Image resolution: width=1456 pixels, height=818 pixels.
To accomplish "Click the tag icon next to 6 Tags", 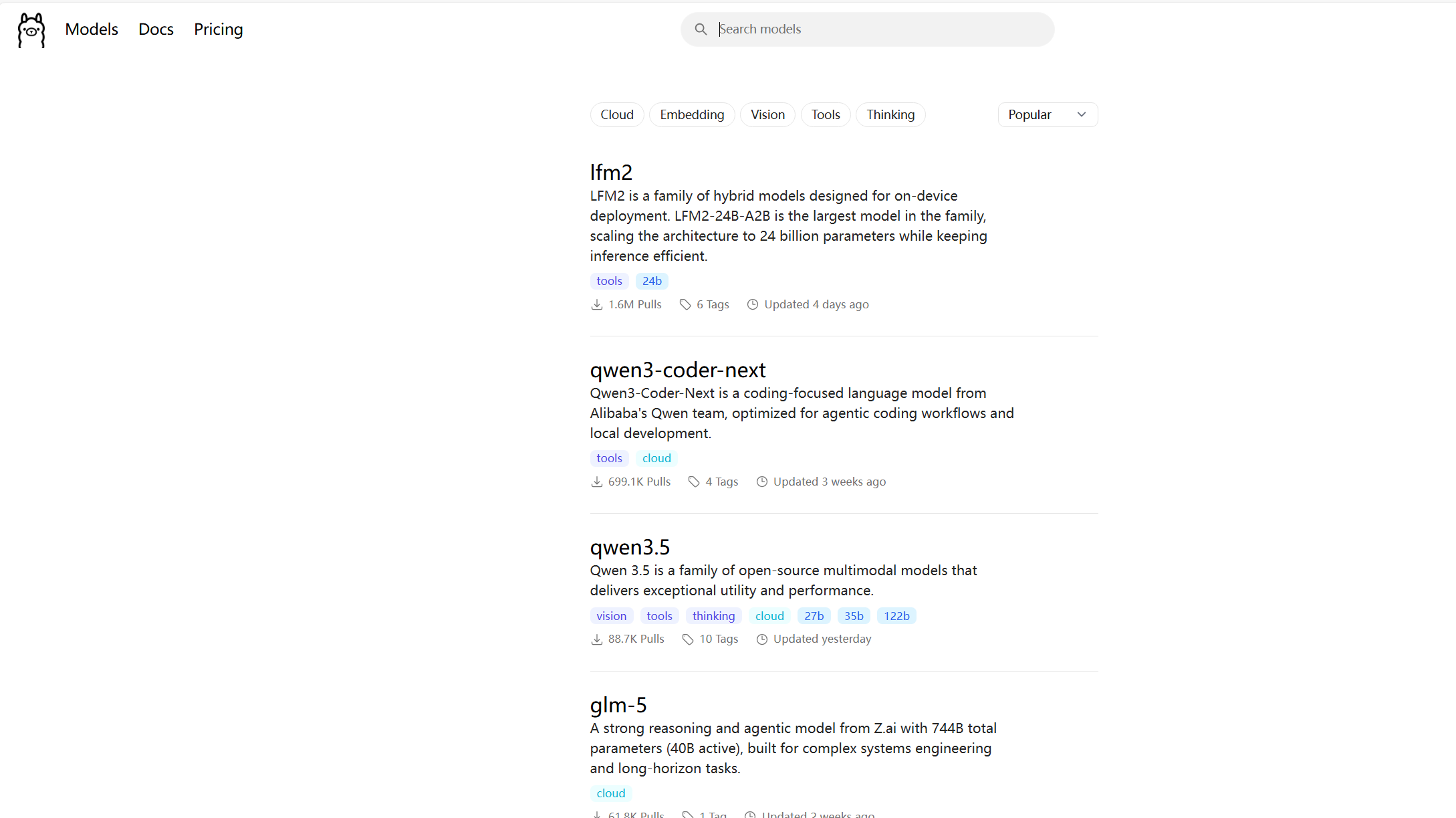I will pos(685,305).
